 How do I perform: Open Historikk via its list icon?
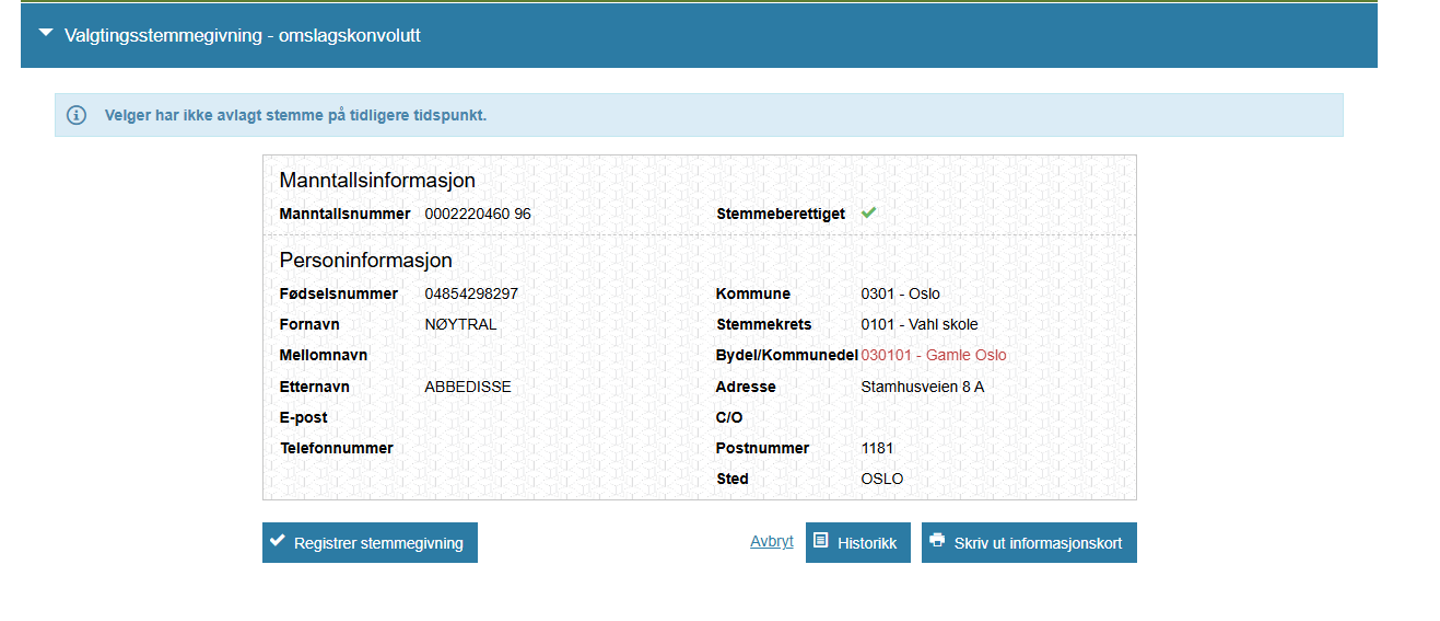tap(821, 541)
